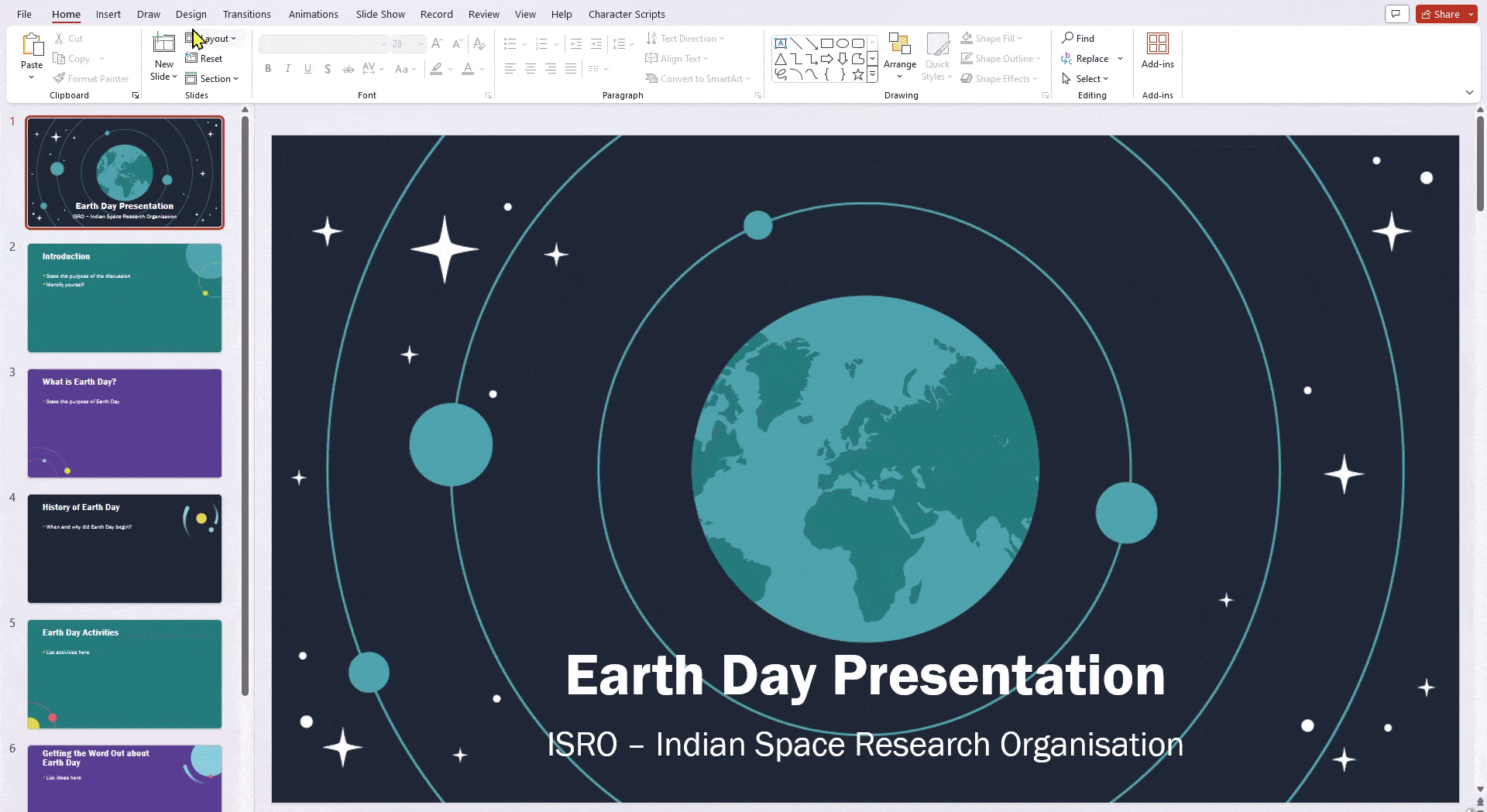Viewport: 1487px width, 812px height.
Task: Click the Convert to SmartArt icon
Action: 653,78
